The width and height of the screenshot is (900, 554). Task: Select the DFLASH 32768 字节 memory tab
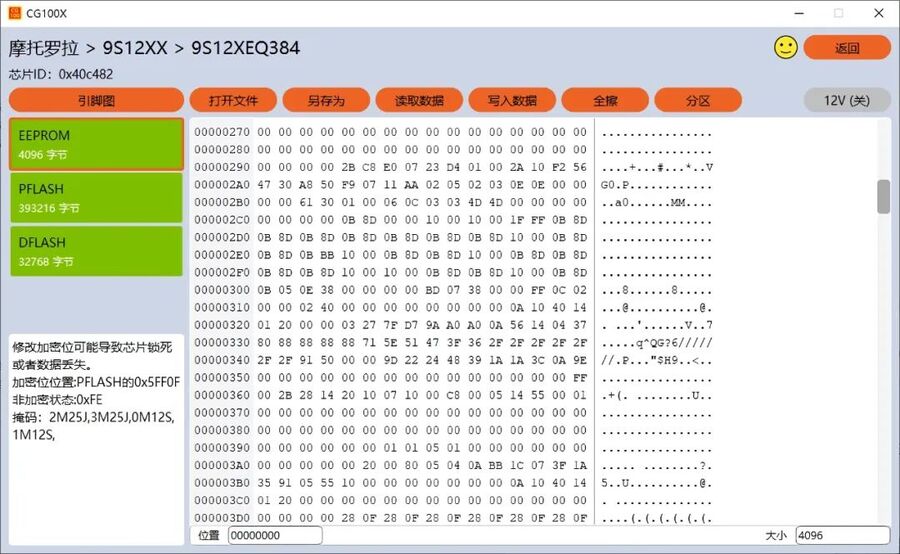pyautogui.click(x=96, y=251)
